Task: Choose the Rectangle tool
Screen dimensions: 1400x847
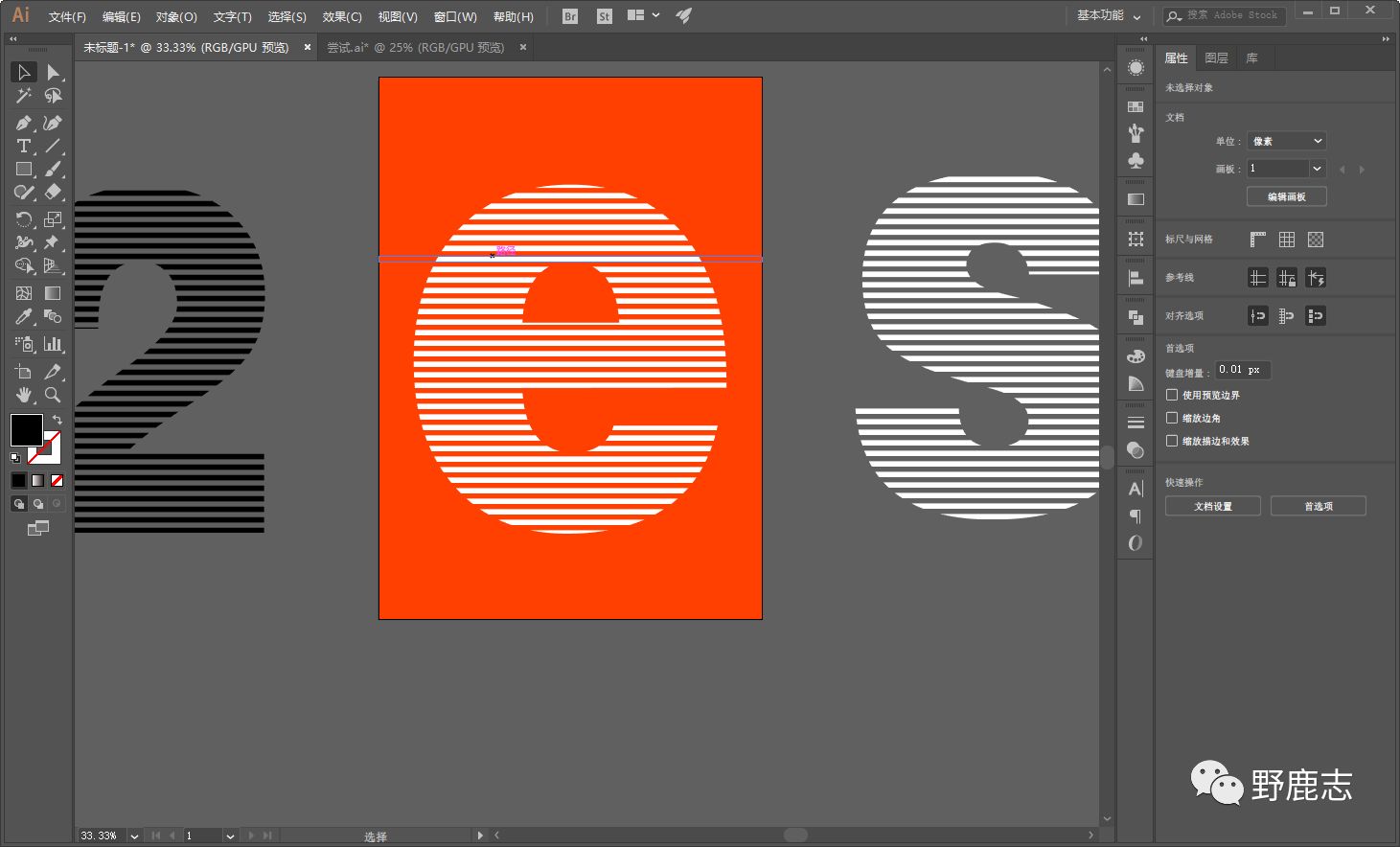Action: 24,169
